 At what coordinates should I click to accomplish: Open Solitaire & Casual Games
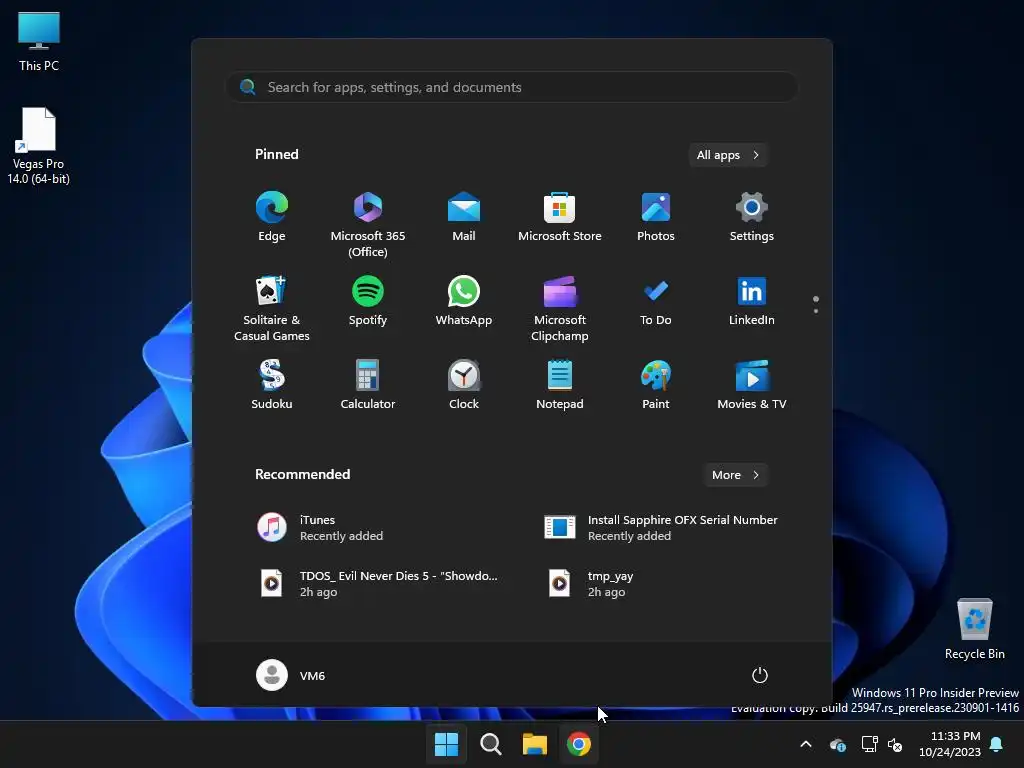pos(272,308)
